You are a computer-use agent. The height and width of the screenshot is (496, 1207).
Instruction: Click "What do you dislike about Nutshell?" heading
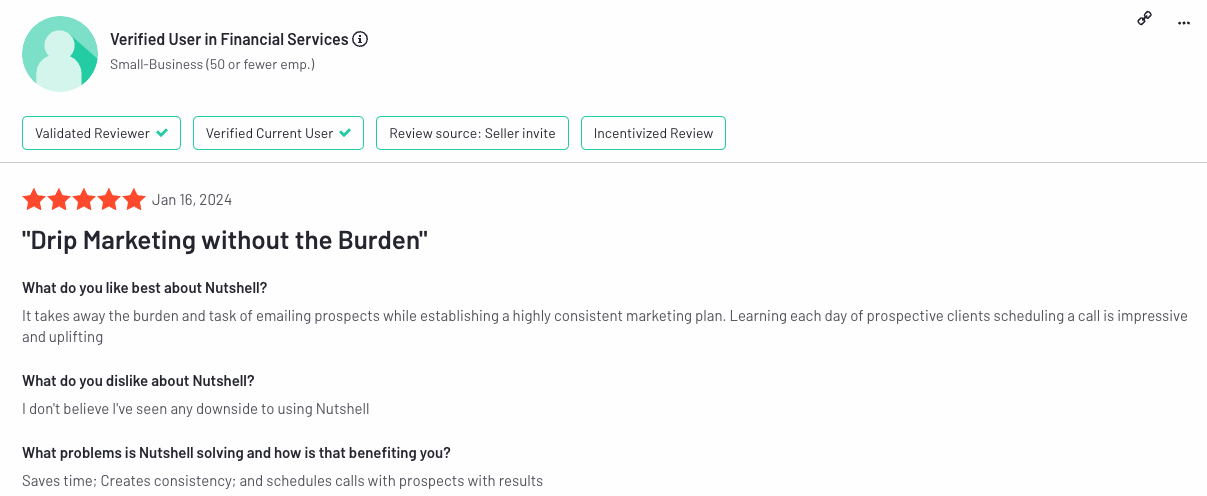pos(138,381)
